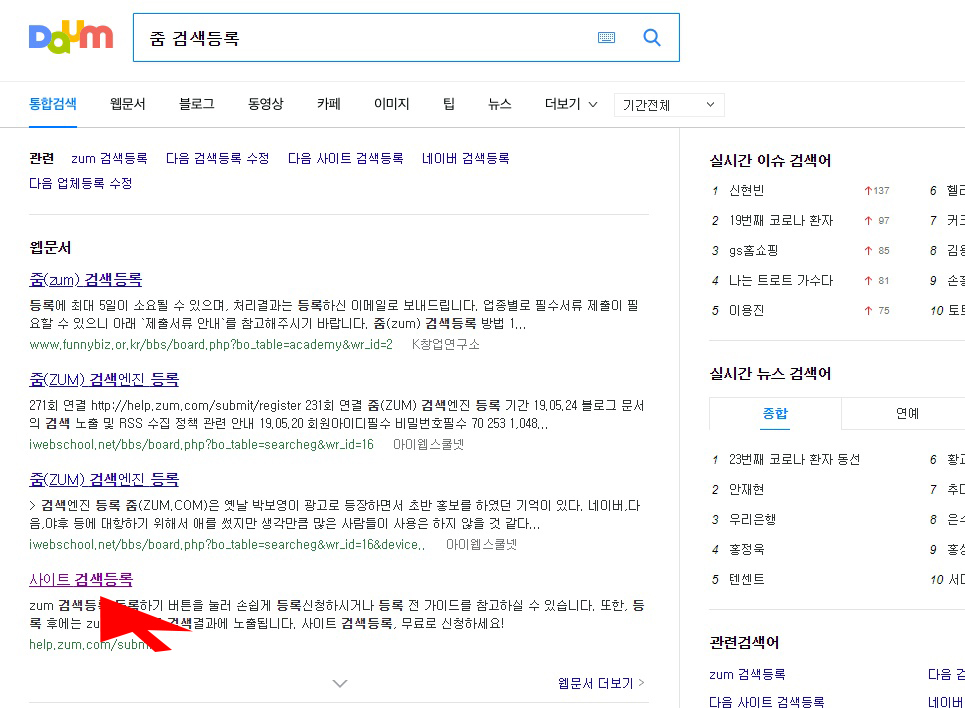Click the magnifier search button
This screenshot has width=965, height=708.
pos(652,38)
